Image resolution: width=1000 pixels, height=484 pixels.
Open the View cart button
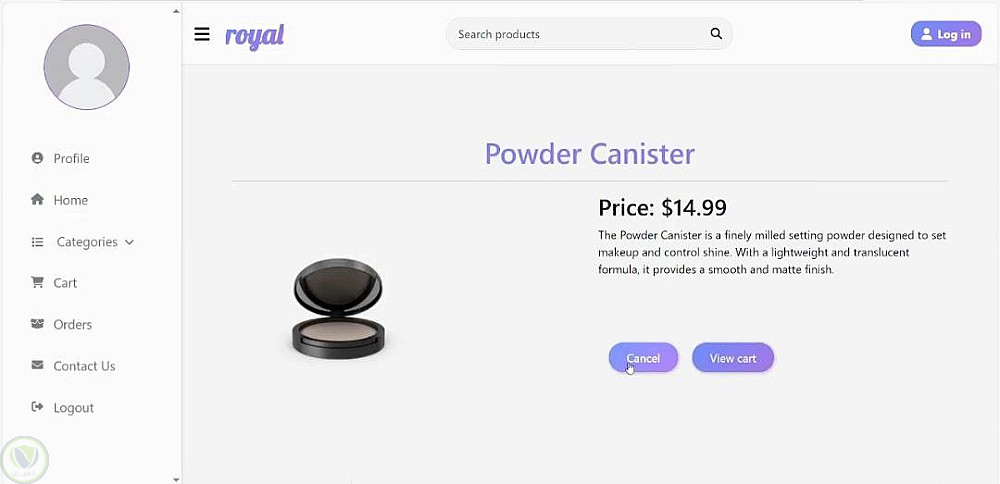(733, 358)
